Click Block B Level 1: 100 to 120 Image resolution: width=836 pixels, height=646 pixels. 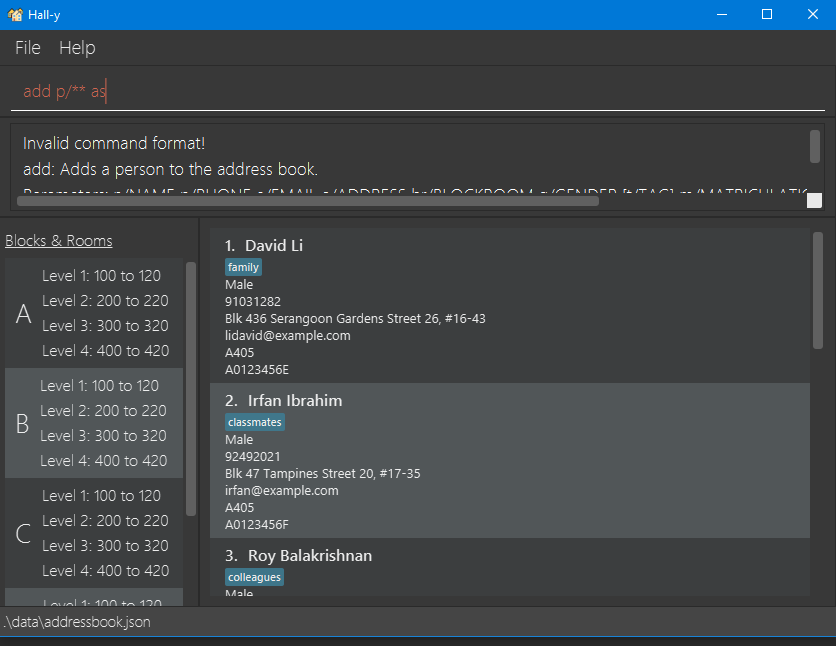click(x=99, y=385)
